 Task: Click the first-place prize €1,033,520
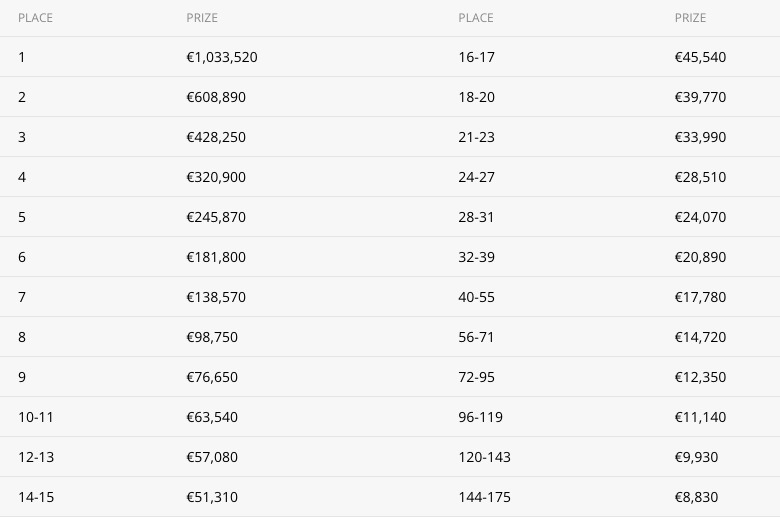point(222,57)
